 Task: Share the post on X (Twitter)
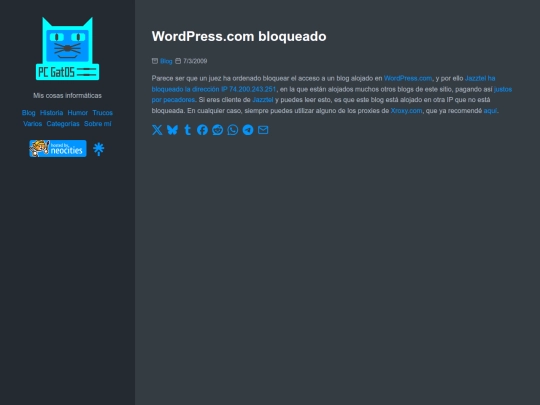(x=157, y=130)
